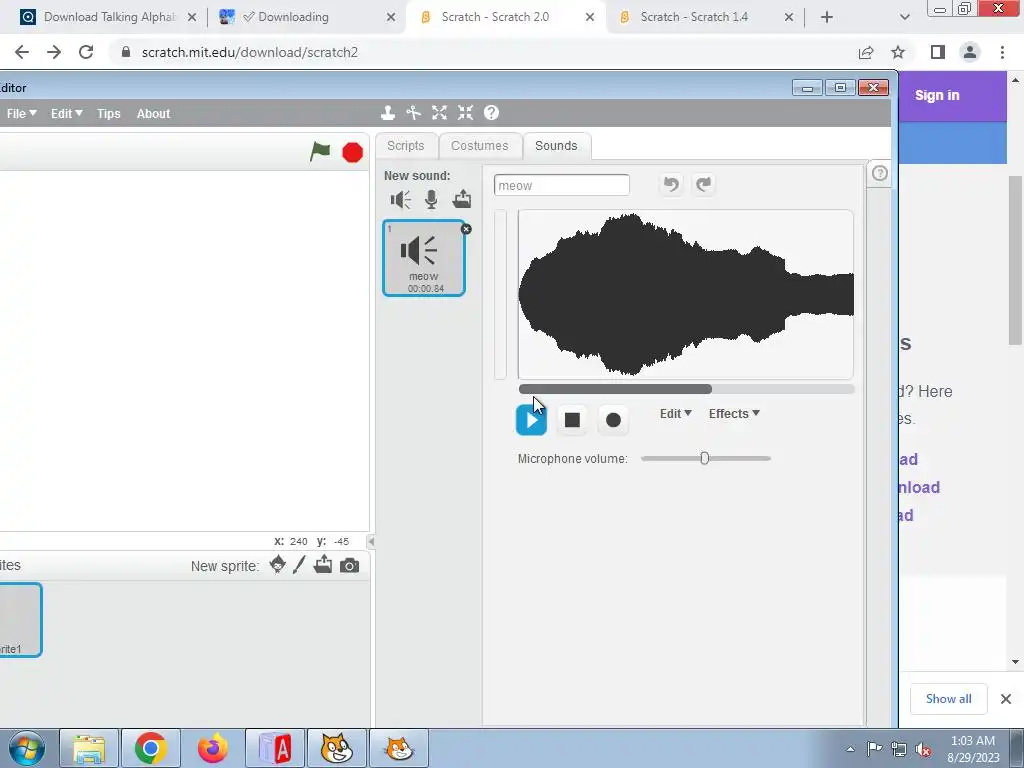Select the Grow sprite tool

coord(440,113)
